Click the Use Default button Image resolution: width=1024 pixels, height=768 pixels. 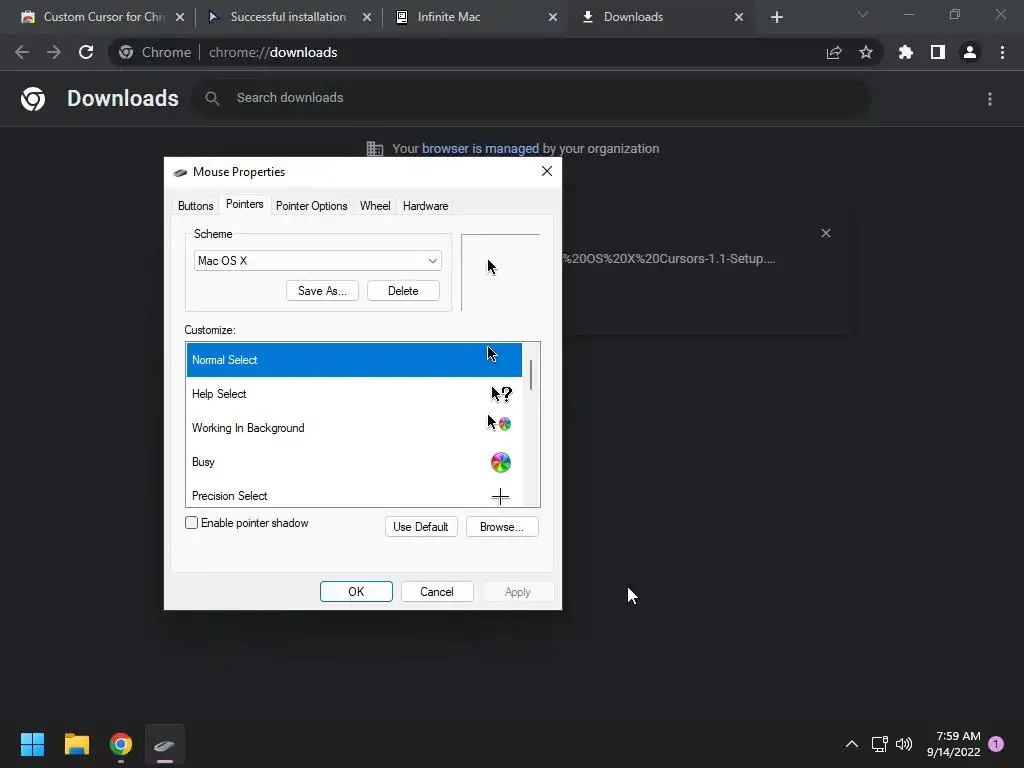pyautogui.click(x=421, y=526)
